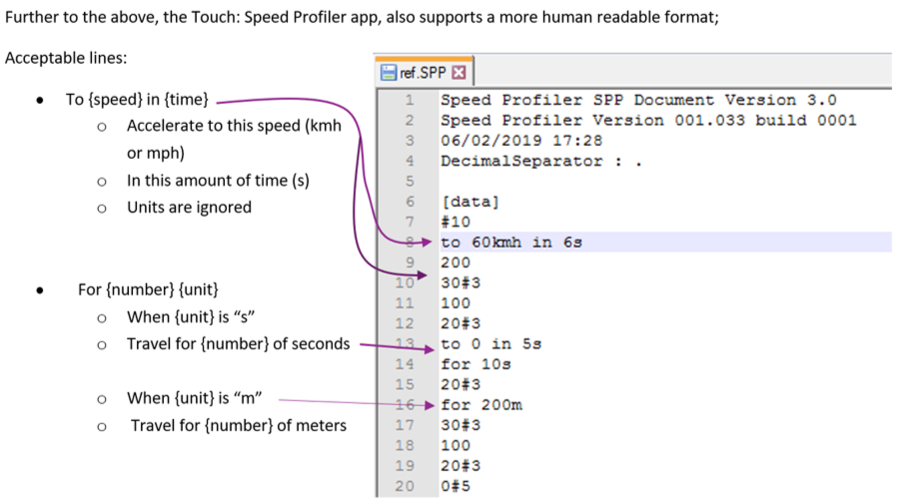The image size is (900, 504).
Task: Click the date line '06/02/2019 17:28'
Action: click(521, 141)
